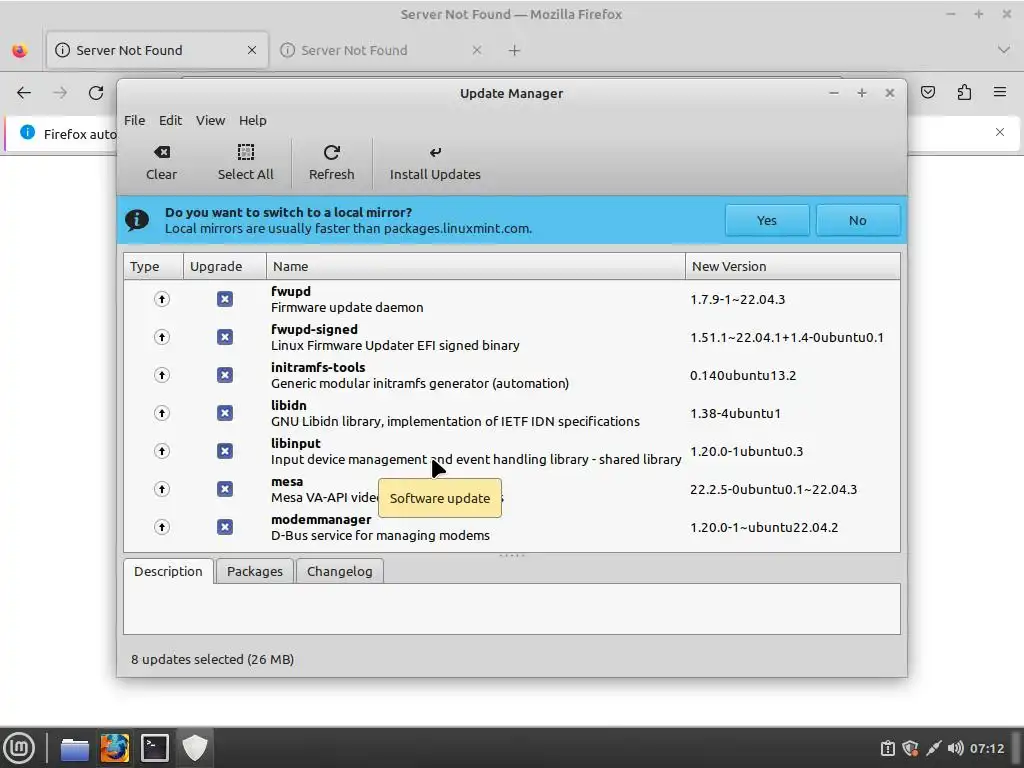Click Select All in the toolbar
This screenshot has width=1024, height=768.
pos(246,163)
